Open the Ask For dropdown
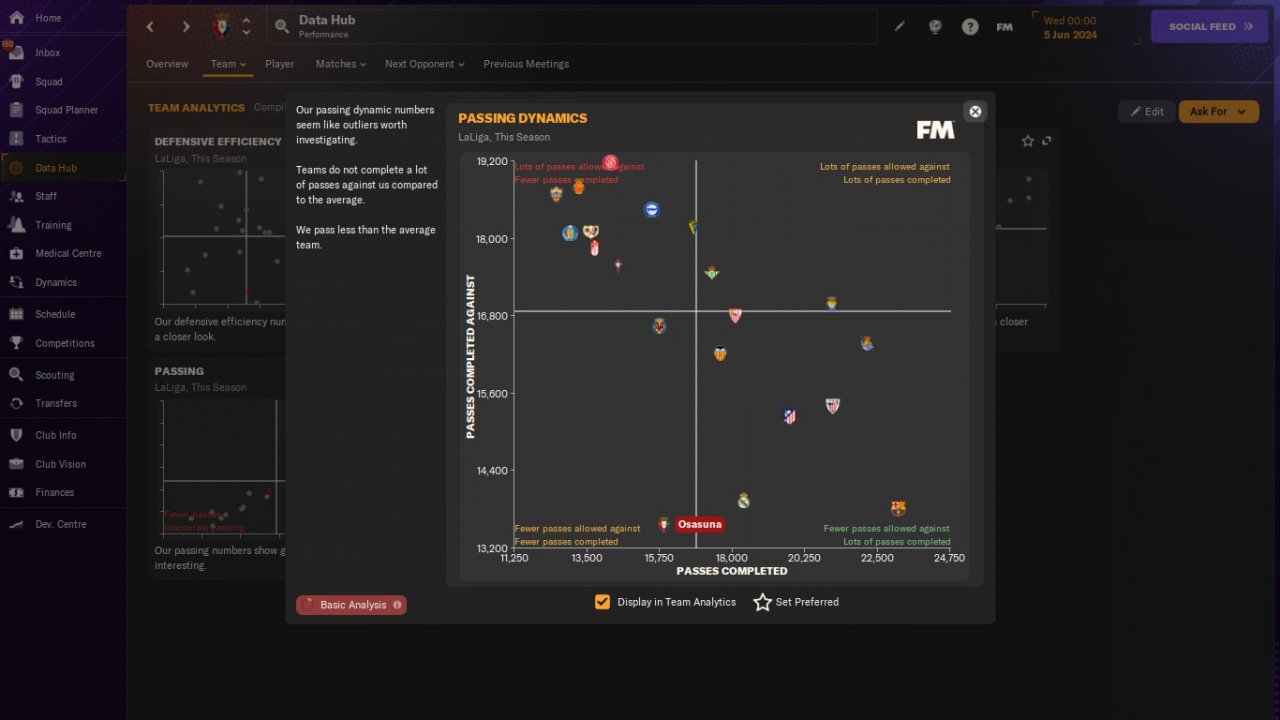1280x720 pixels. click(1218, 112)
